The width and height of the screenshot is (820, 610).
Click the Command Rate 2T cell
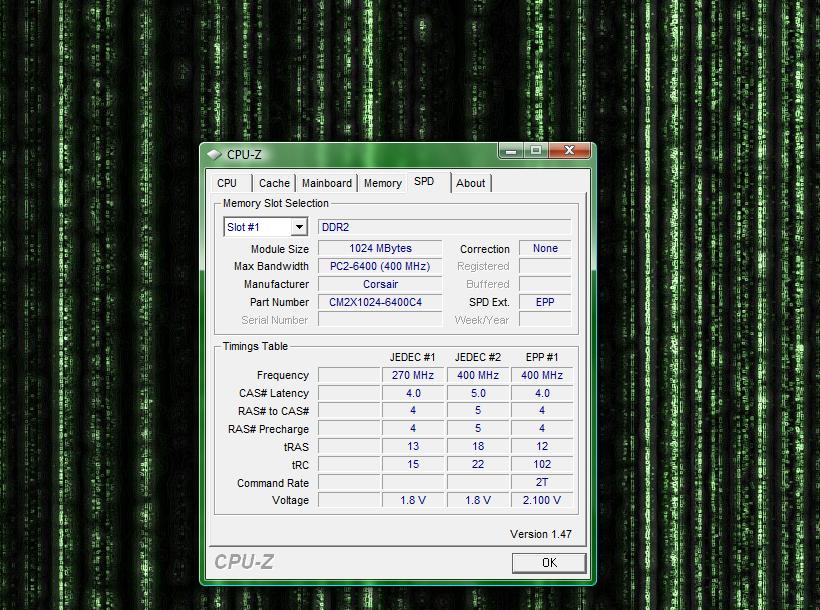click(542, 482)
